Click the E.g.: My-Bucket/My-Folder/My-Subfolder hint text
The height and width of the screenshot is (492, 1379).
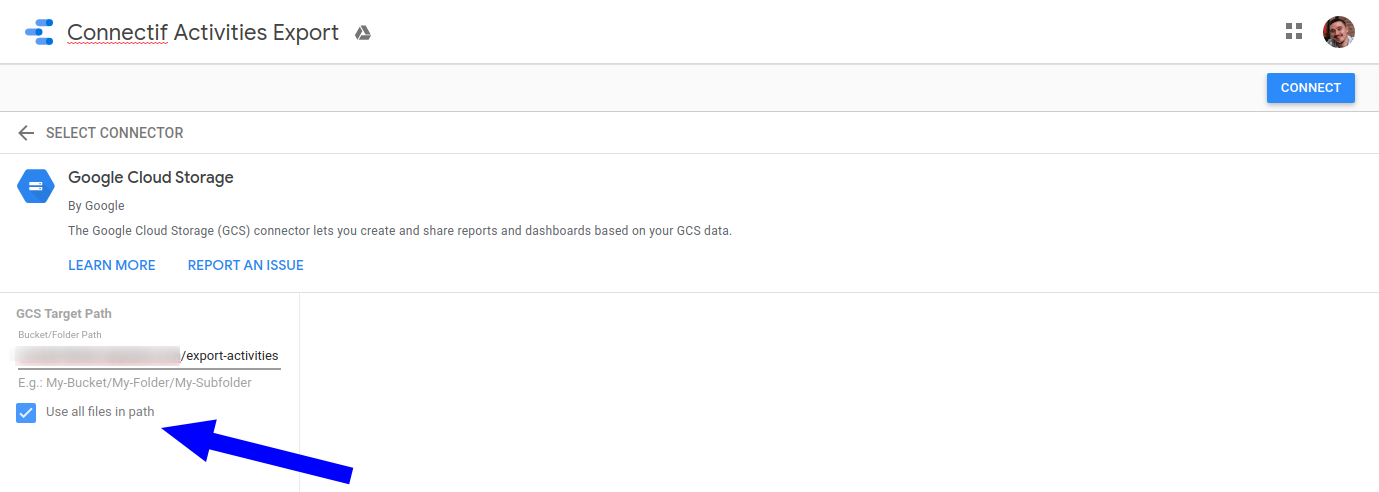(x=135, y=383)
